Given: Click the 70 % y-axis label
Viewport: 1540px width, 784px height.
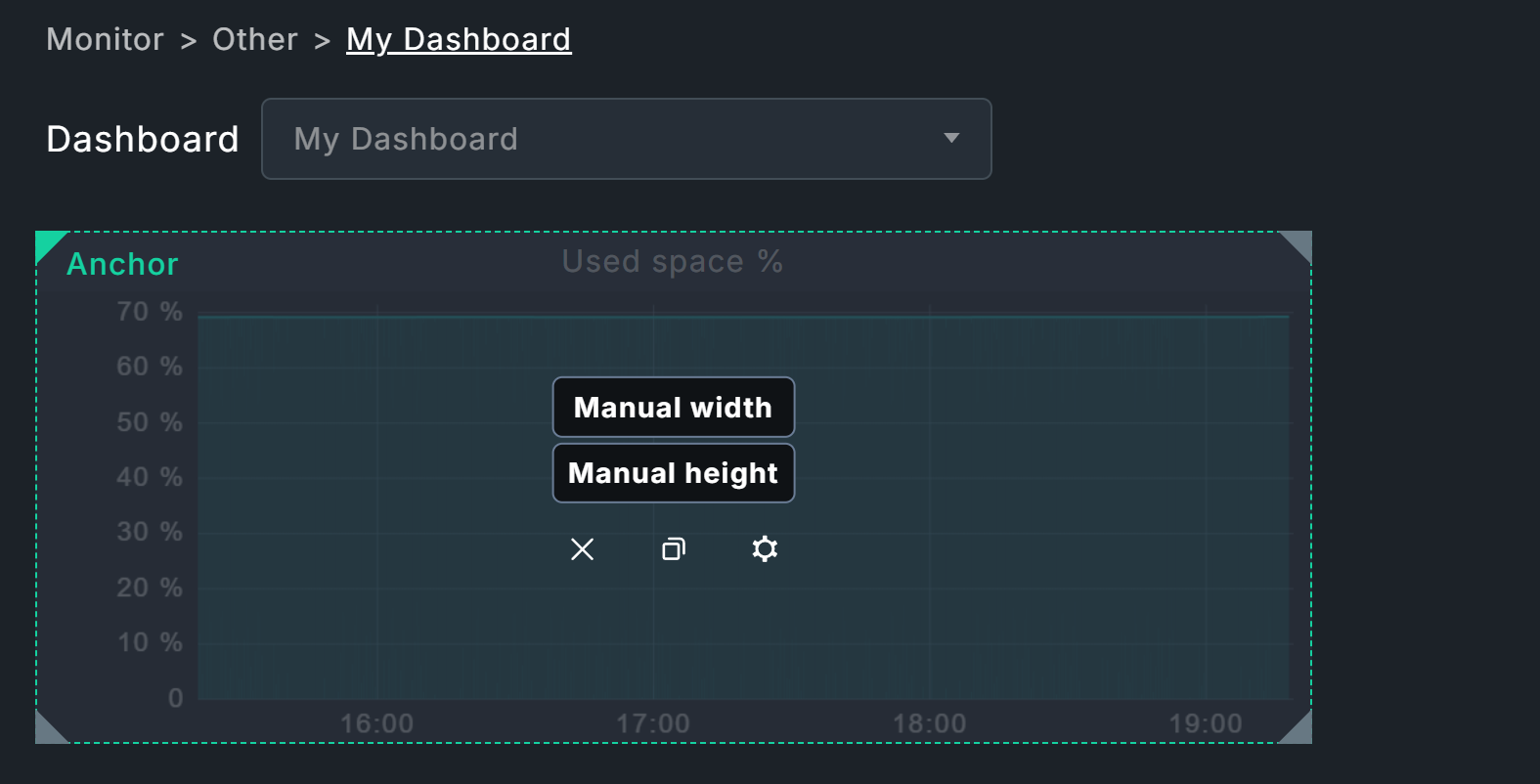Looking at the screenshot, I should click(149, 311).
